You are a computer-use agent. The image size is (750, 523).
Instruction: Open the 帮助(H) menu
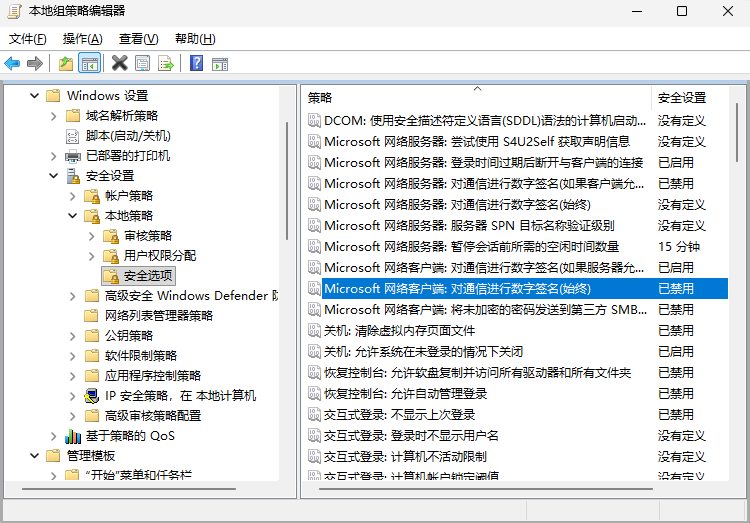tap(194, 39)
